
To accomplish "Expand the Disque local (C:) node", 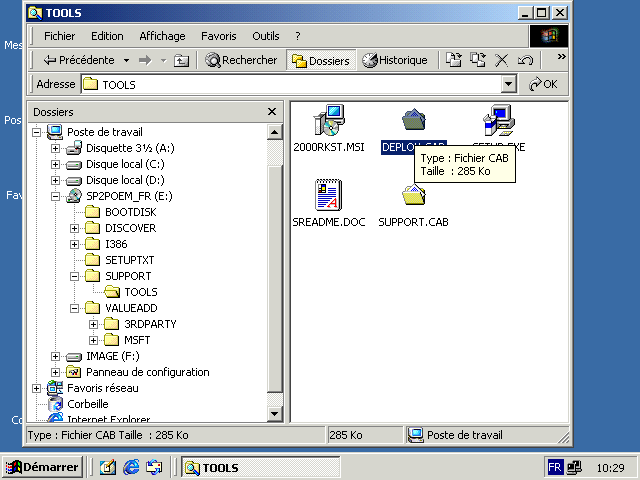I will (x=56, y=164).
